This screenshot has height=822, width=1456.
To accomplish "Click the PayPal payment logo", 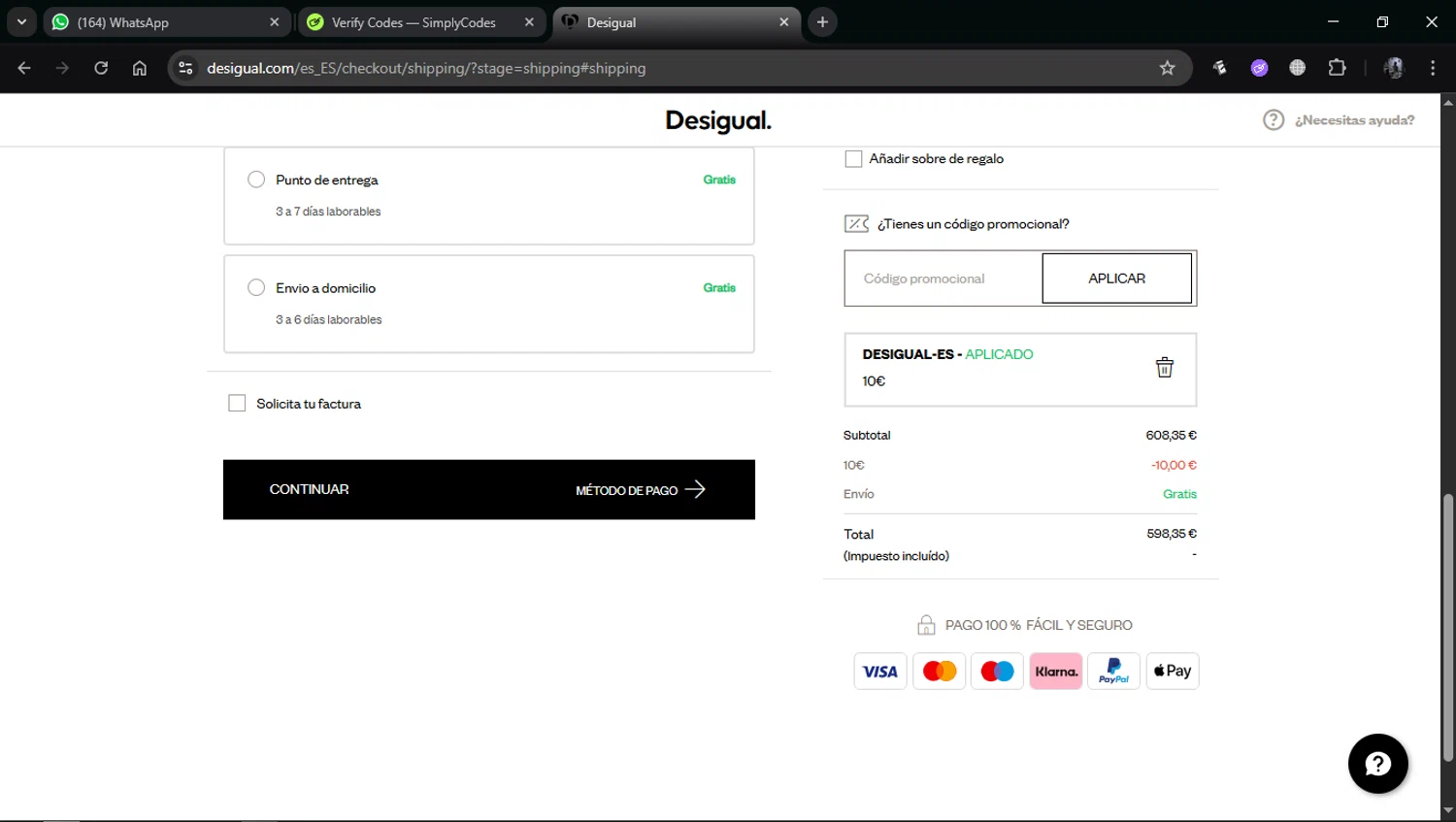I will click(1114, 672).
